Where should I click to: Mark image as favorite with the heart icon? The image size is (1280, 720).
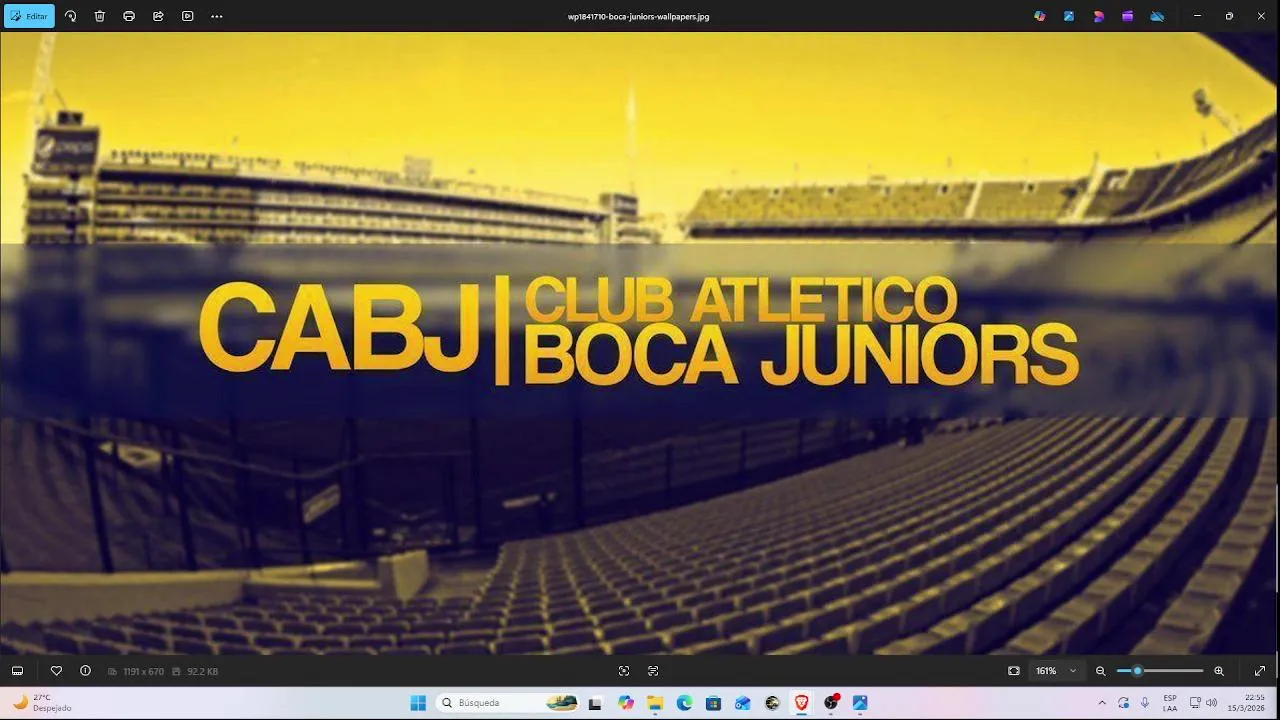pyautogui.click(x=56, y=671)
